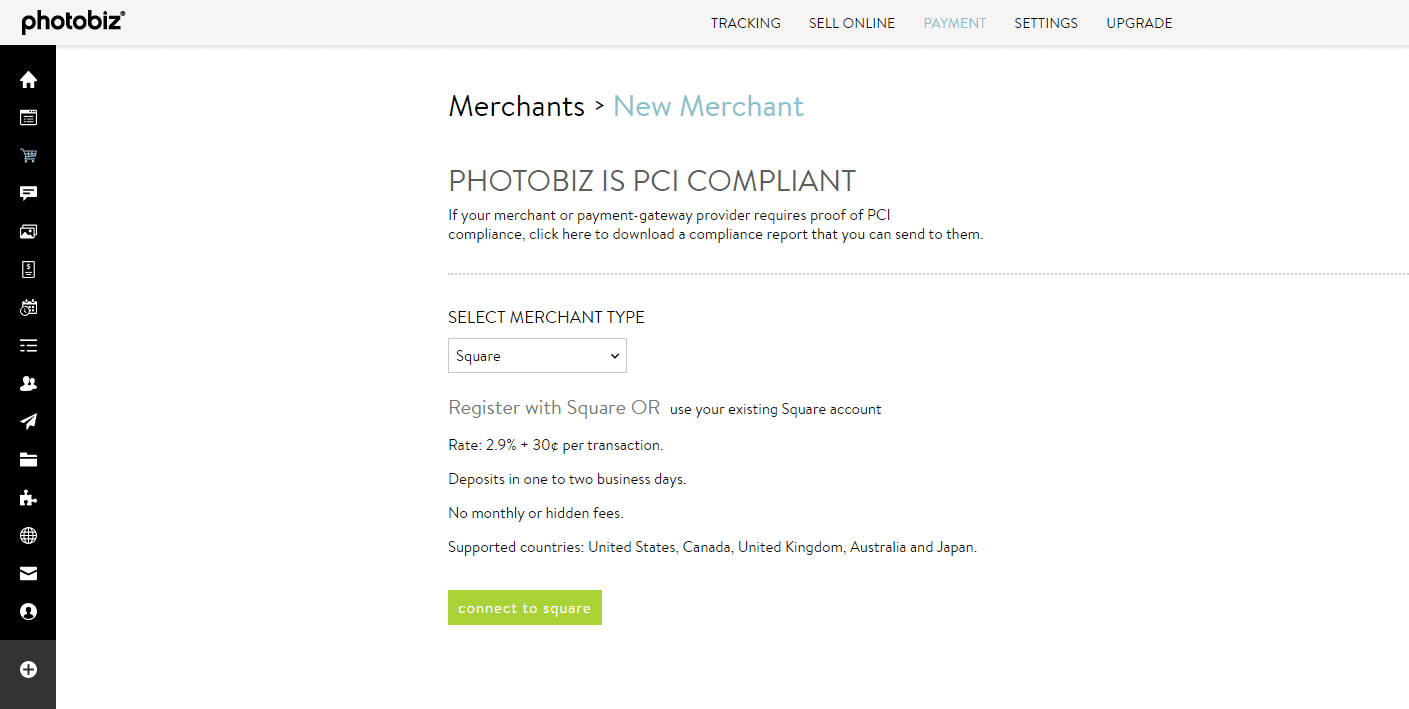Viewport: 1409px width, 709px height.
Task: Open the contacts people icon
Action: [x=28, y=384]
